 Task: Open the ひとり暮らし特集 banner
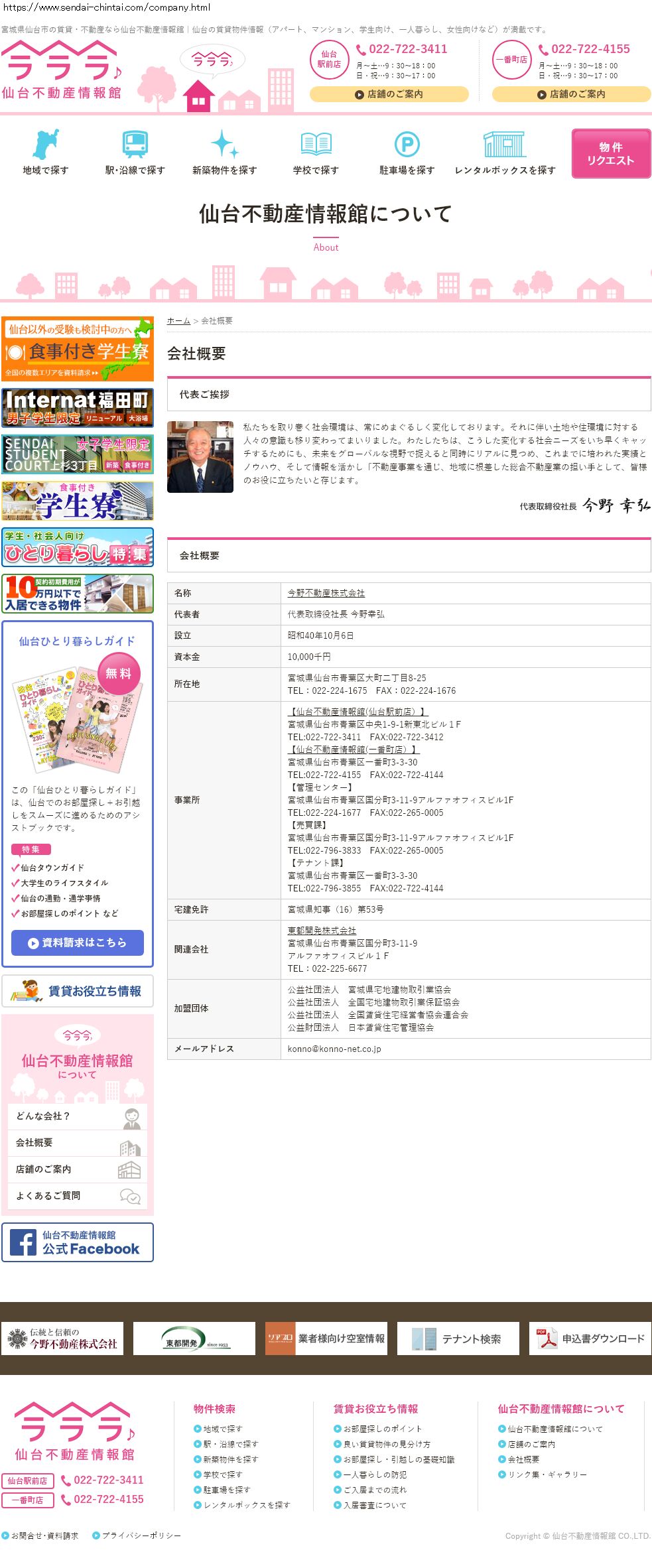pos(78,547)
